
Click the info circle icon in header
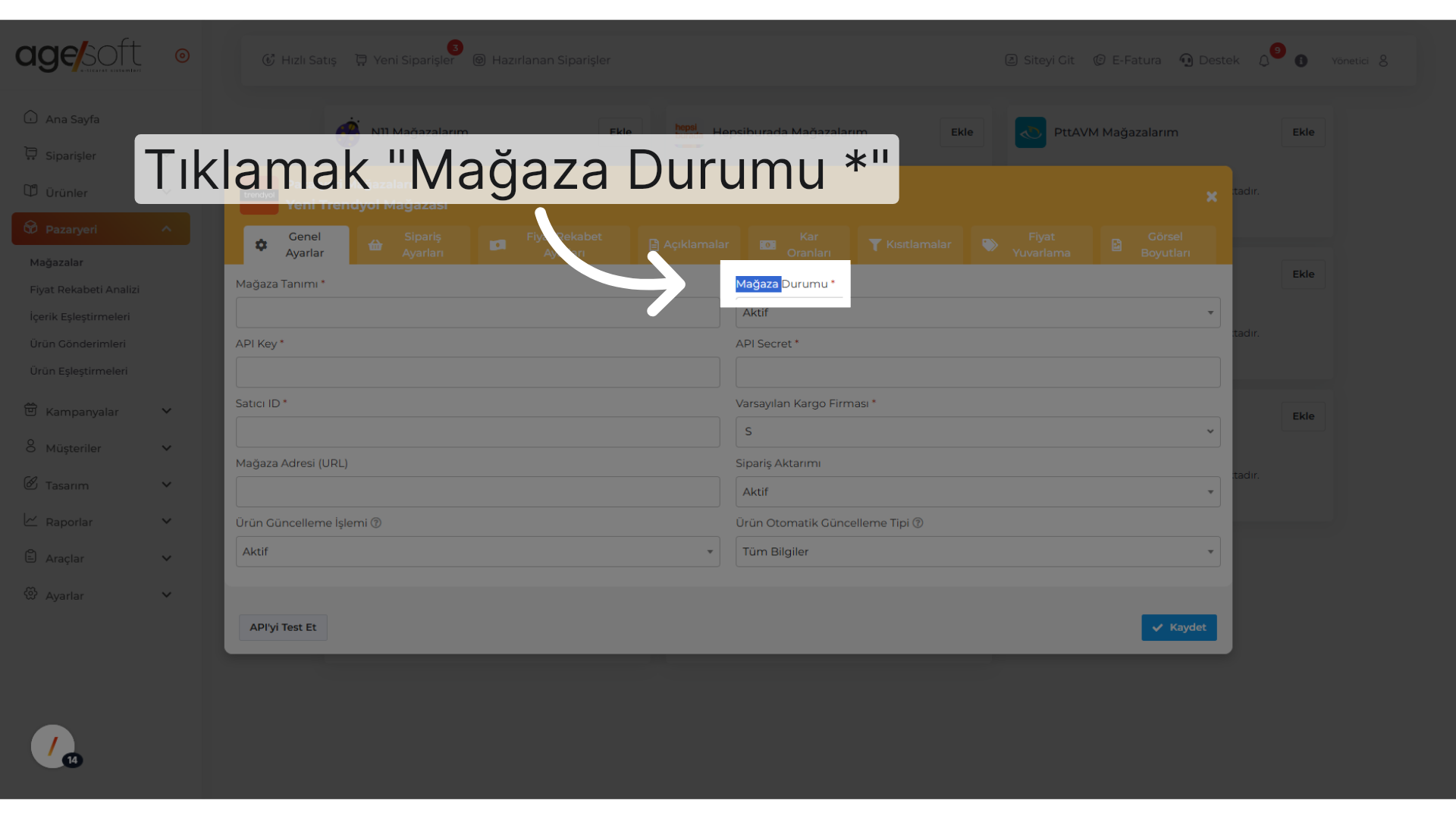(1301, 61)
